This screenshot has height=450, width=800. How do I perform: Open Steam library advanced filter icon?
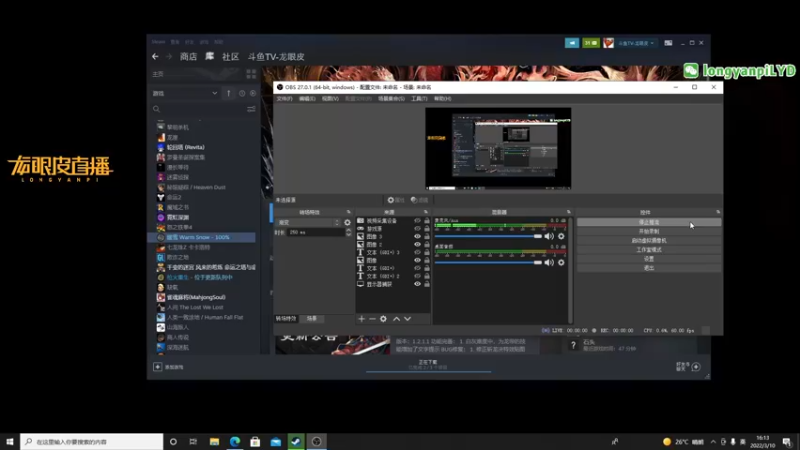251,109
